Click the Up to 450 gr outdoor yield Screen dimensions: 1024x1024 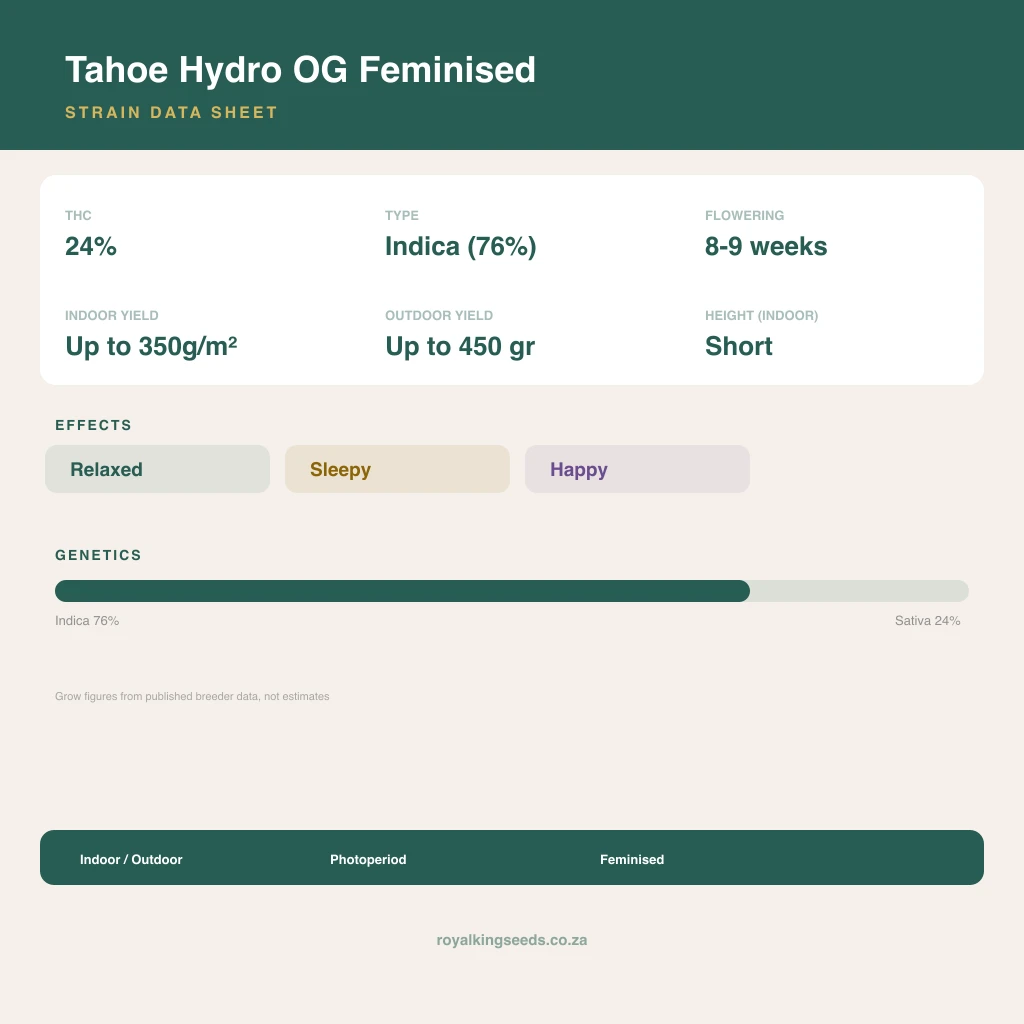(460, 346)
